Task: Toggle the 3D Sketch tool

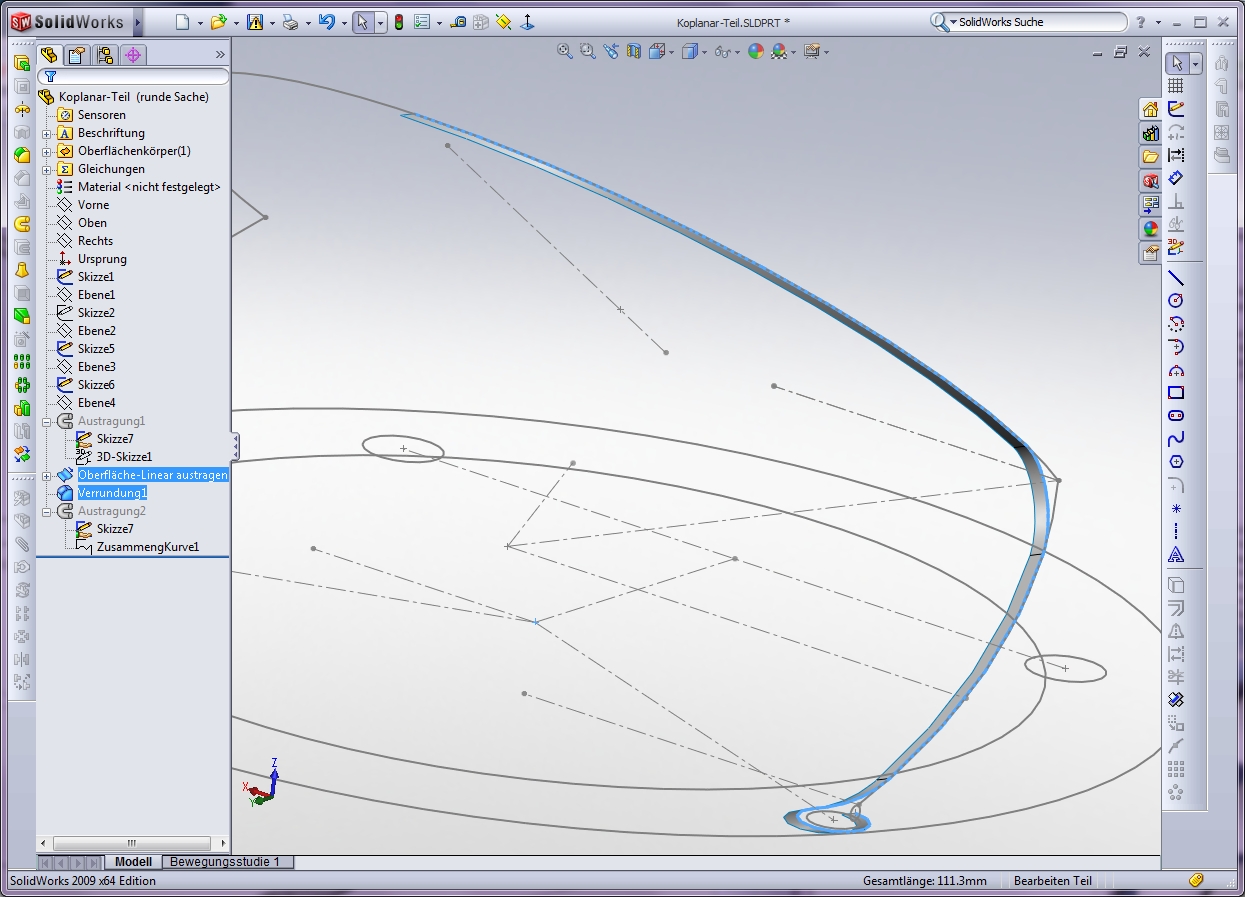Action: pyautogui.click(x=1176, y=247)
